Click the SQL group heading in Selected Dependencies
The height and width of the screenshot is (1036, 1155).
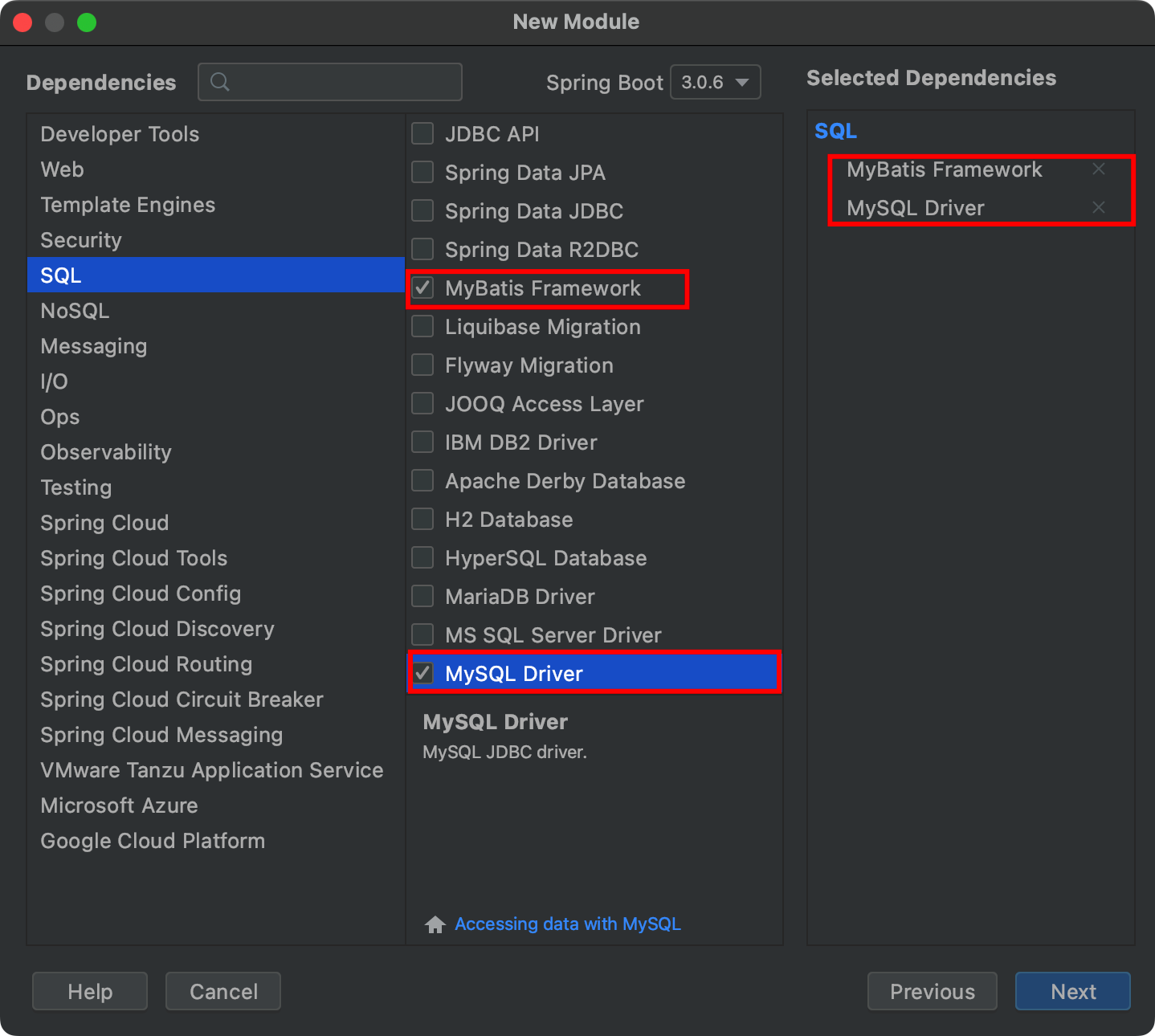(835, 131)
